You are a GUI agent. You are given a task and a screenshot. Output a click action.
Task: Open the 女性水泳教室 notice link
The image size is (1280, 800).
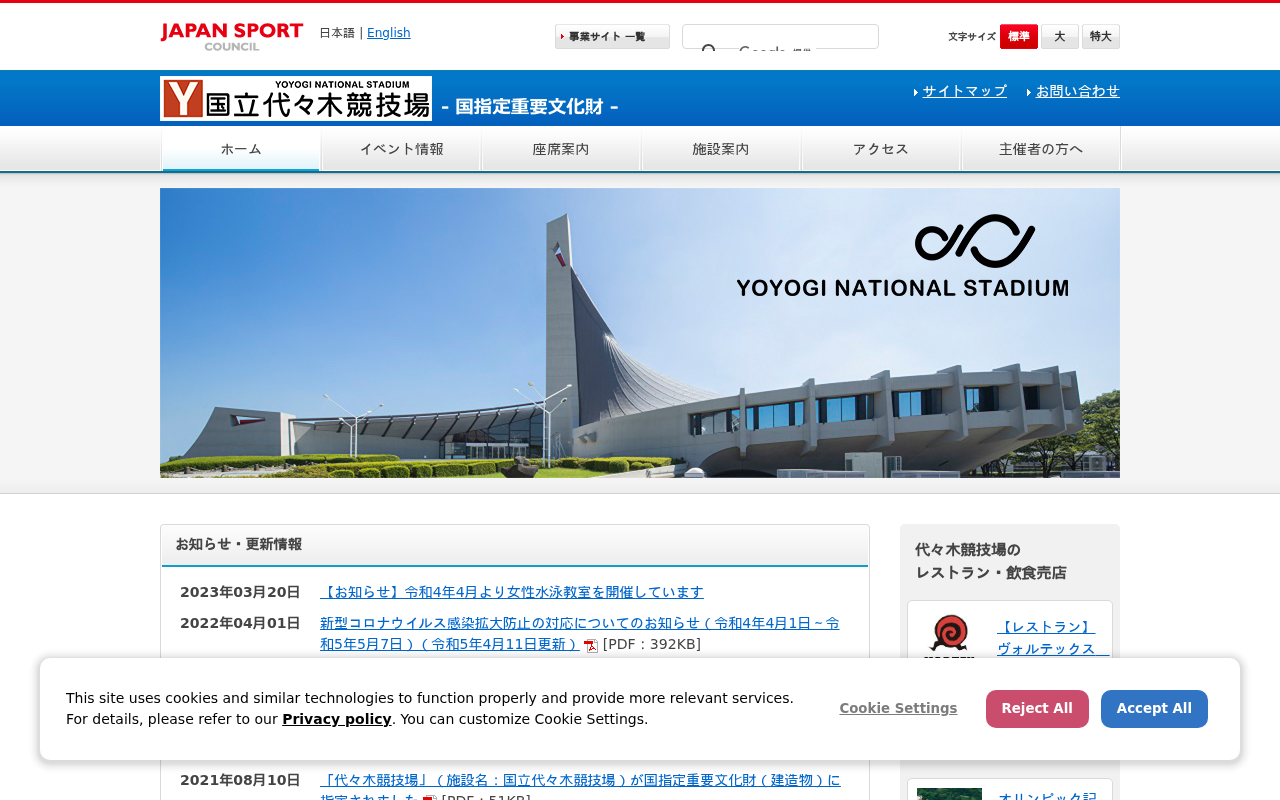pyautogui.click(x=512, y=592)
